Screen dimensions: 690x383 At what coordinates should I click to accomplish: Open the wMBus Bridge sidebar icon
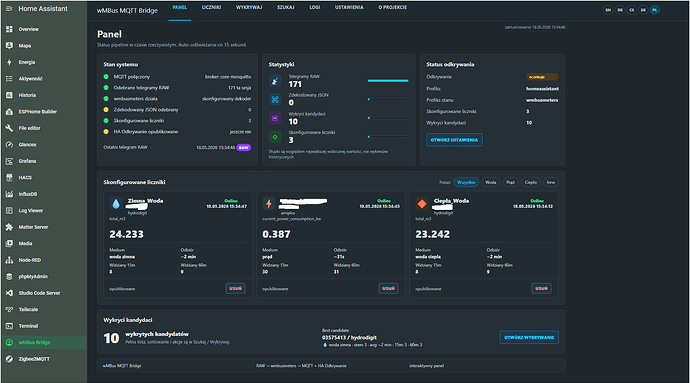9,342
